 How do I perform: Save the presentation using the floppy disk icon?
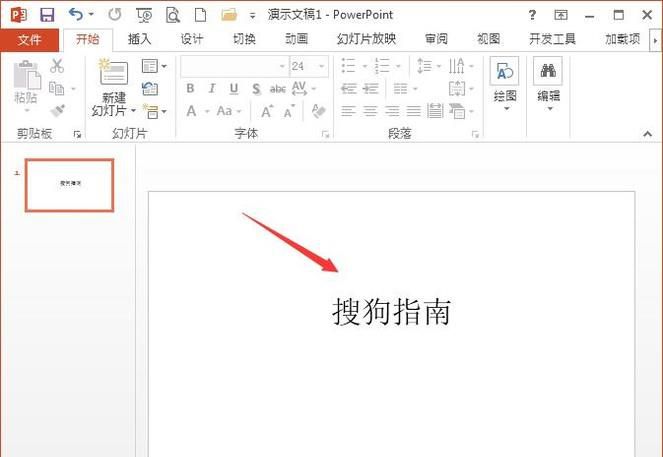pos(47,15)
